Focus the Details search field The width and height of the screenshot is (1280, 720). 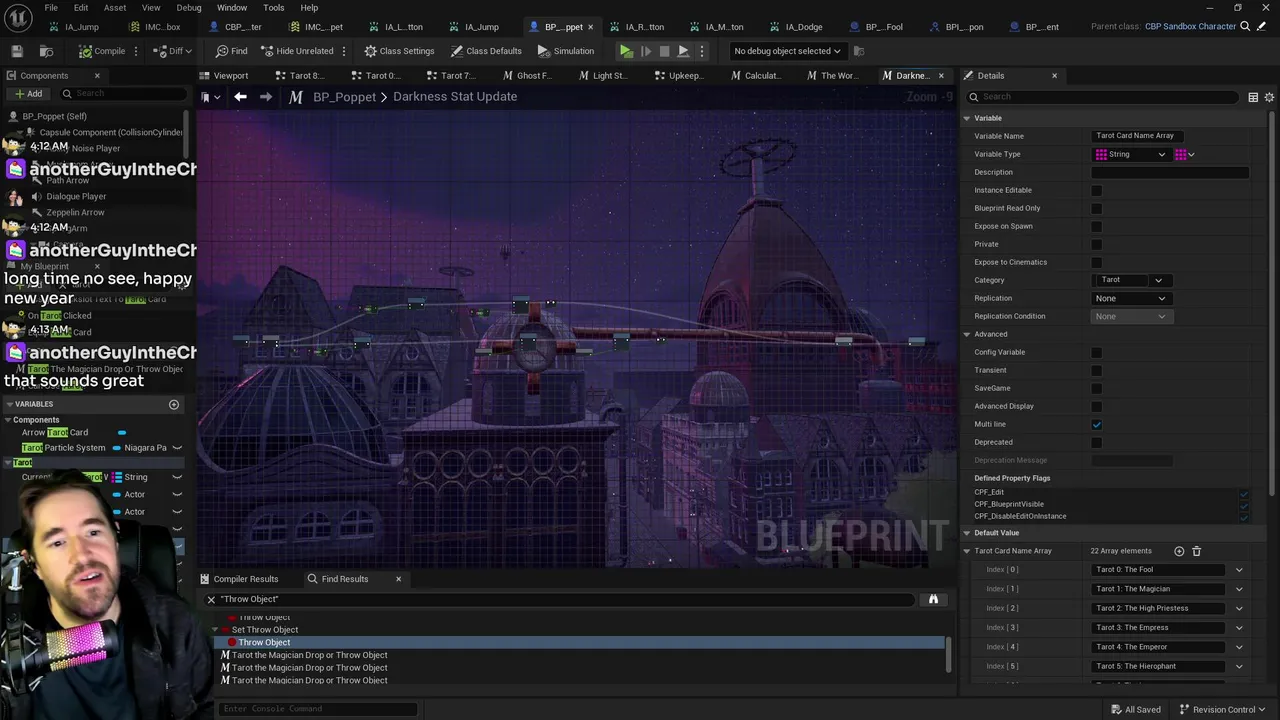(1104, 97)
